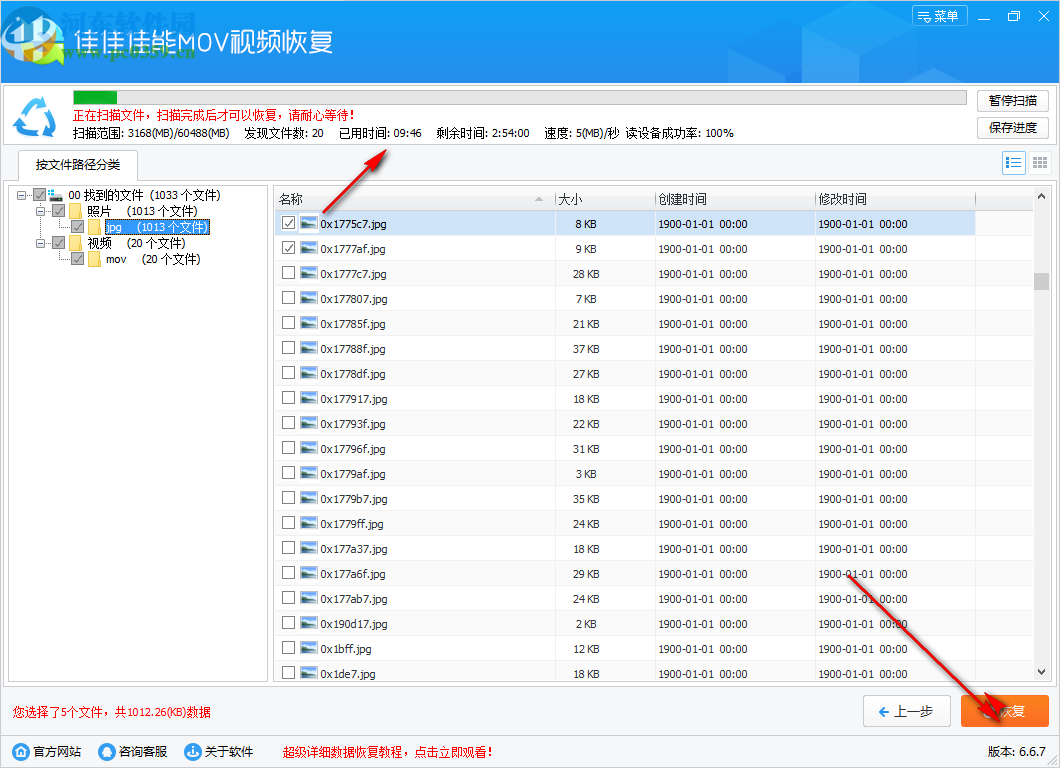
Task: Toggle checkbox for 视频 folder
Action: pyautogui.click(x=59, y=243)
